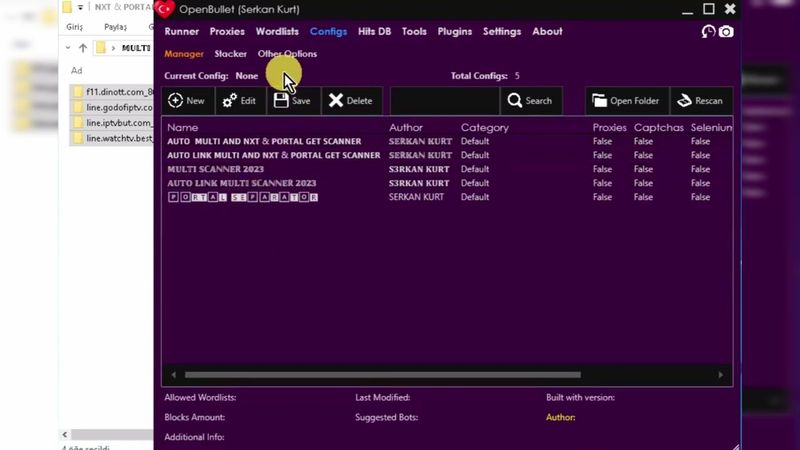Click the config list scroll right arrow
This screenshot has height=450, width=800.
(720, 374)
